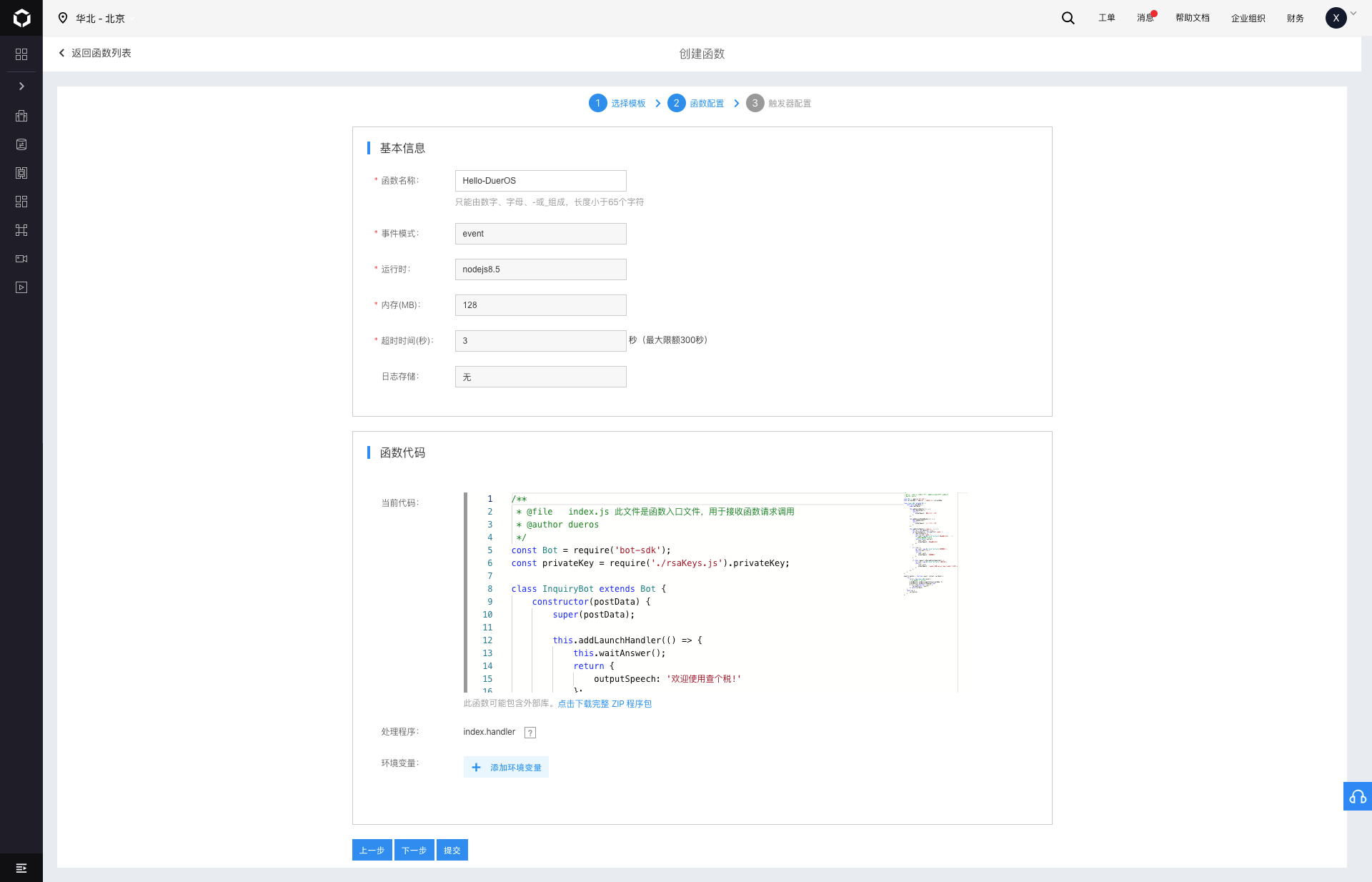Click the 事件模式 event field
The image size is (1372, 882).
click(x=541, y=234)
